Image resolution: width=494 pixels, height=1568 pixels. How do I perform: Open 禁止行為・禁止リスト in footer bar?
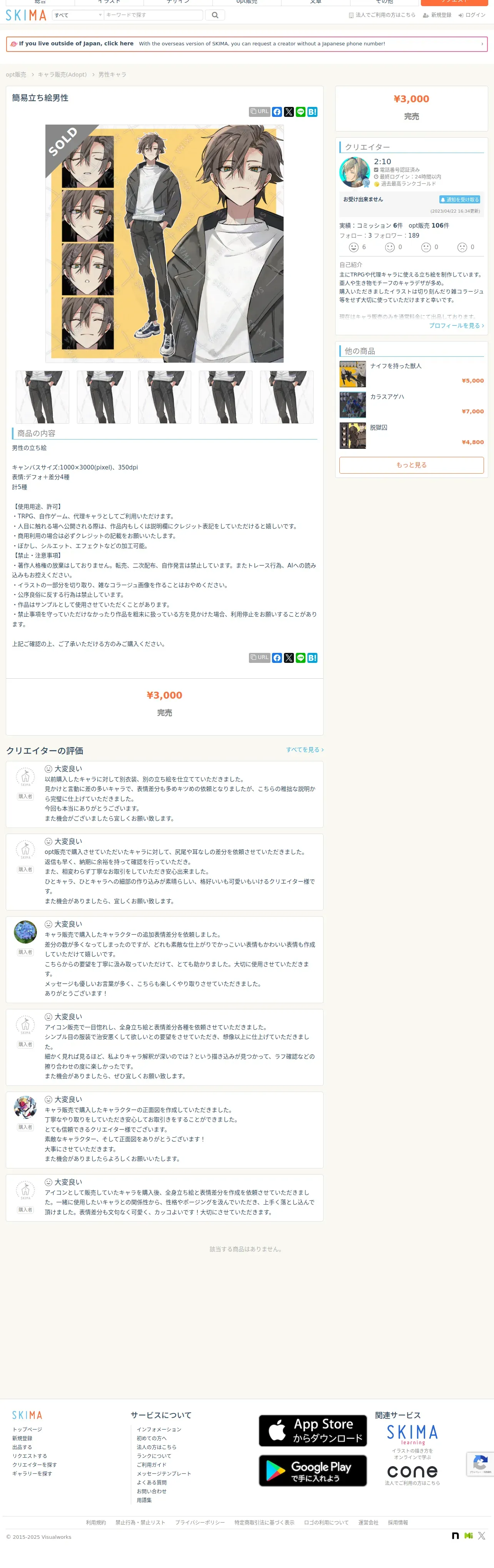140,1522
